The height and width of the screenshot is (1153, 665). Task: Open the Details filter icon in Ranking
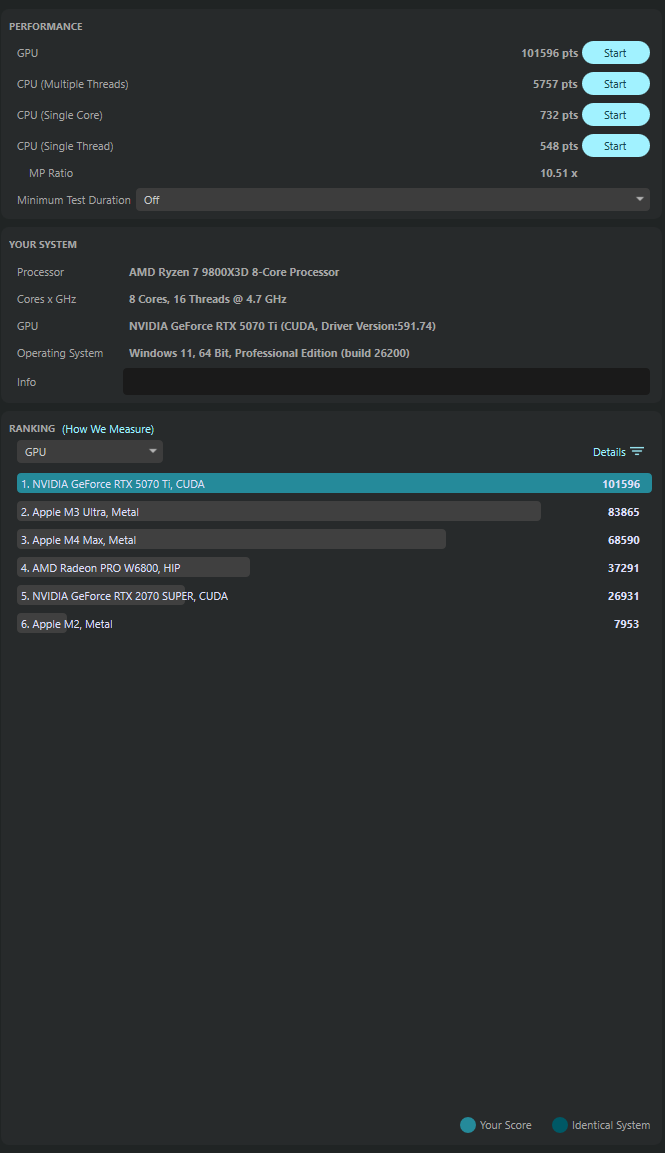[x=637, y=452]
